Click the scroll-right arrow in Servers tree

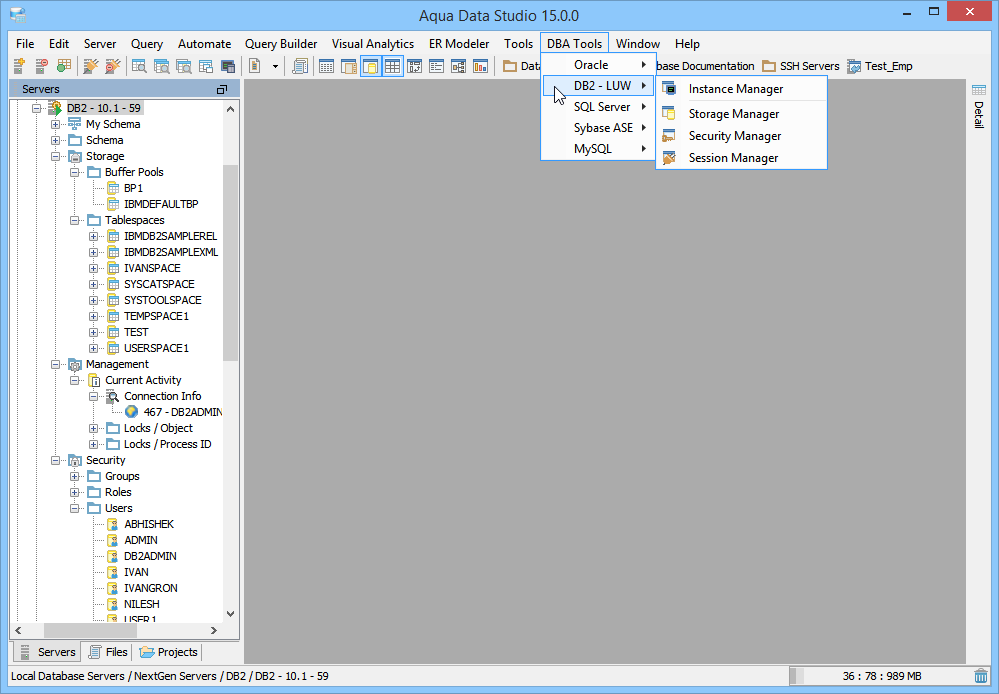(214, 630)
